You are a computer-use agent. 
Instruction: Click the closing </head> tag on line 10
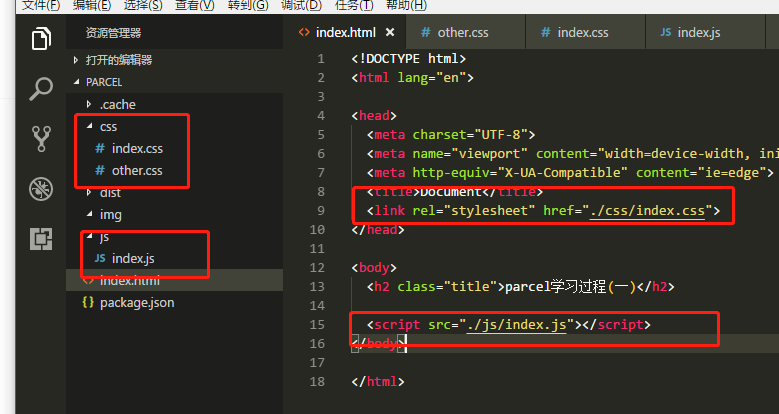[x=378, y=230]
